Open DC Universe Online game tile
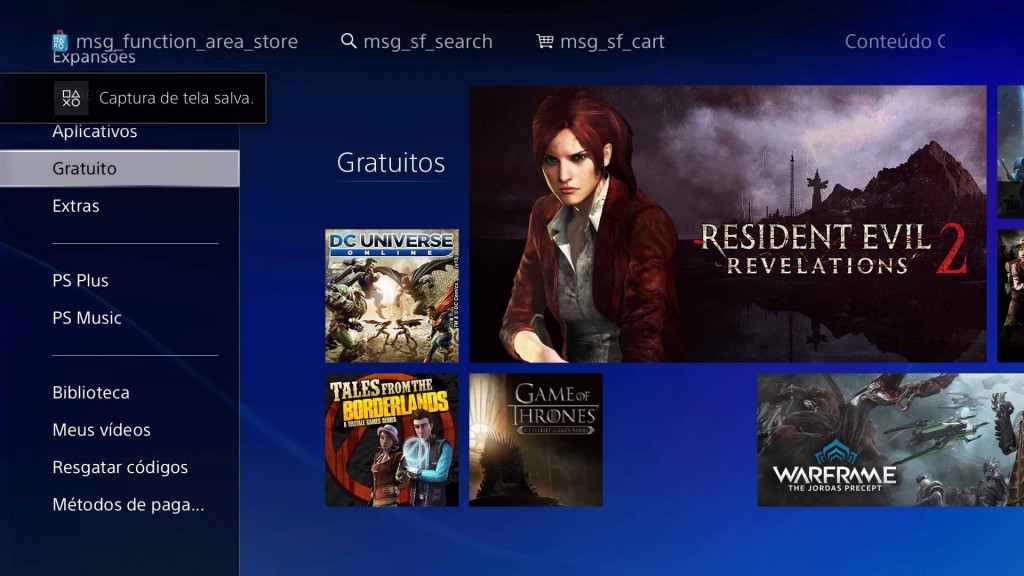The width and height of the screenshot is (1024, 576). 392,296
